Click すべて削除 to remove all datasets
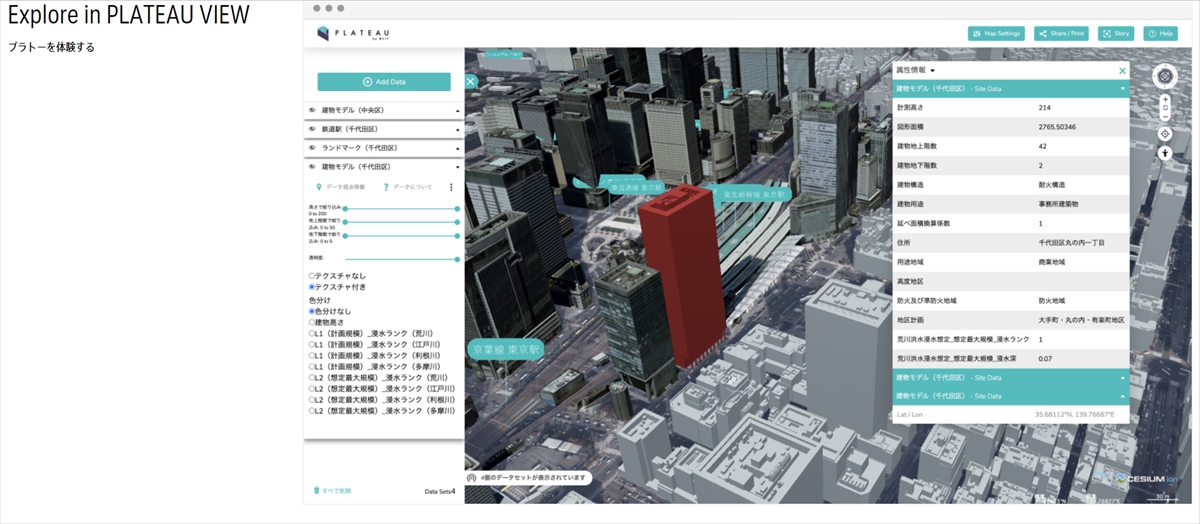Viewport: 1200px width, 524px height. pyautogui.click(x=332, y=491)
